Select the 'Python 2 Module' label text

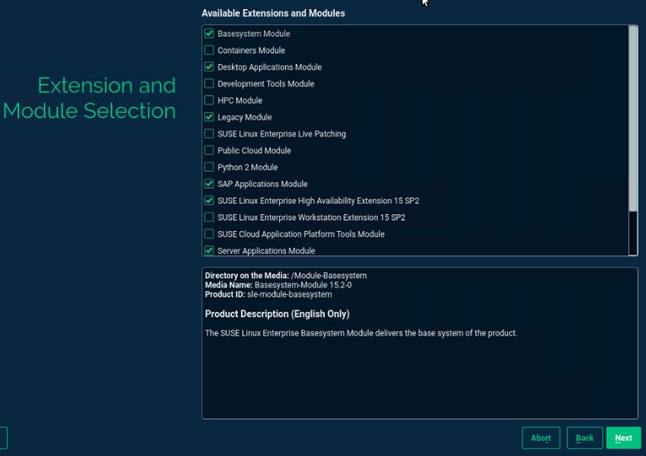(x=248, y=167)
